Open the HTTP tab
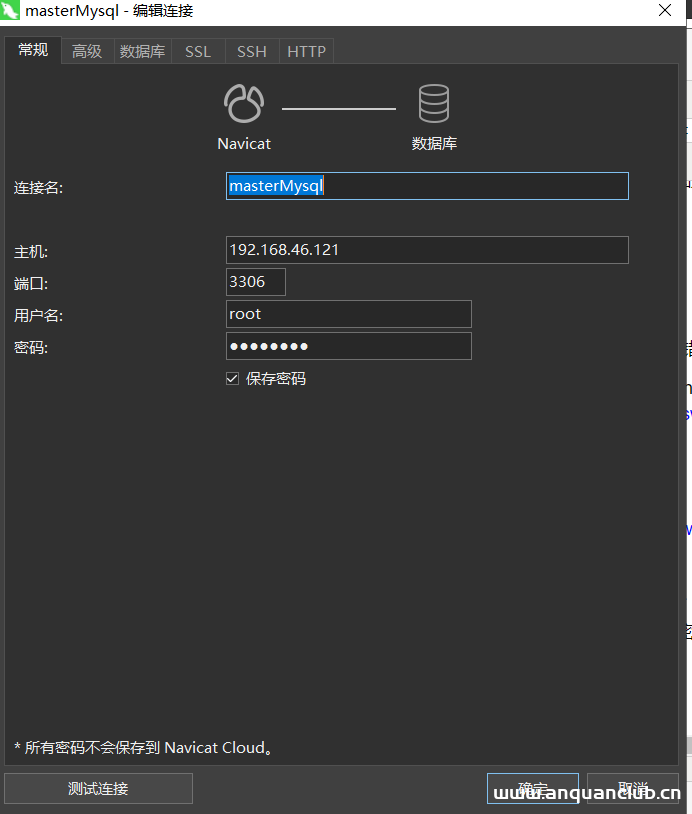This screenshot has height=814, width=692. point(306,51)
